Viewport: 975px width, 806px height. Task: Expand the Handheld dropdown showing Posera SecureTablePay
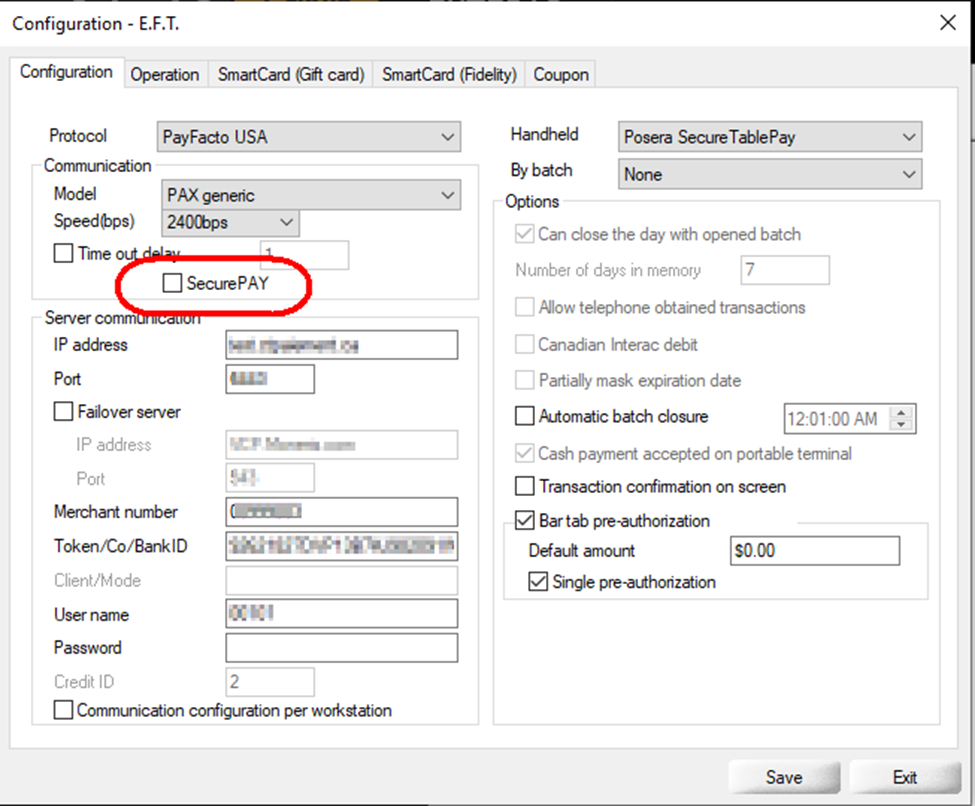[770, 137]
